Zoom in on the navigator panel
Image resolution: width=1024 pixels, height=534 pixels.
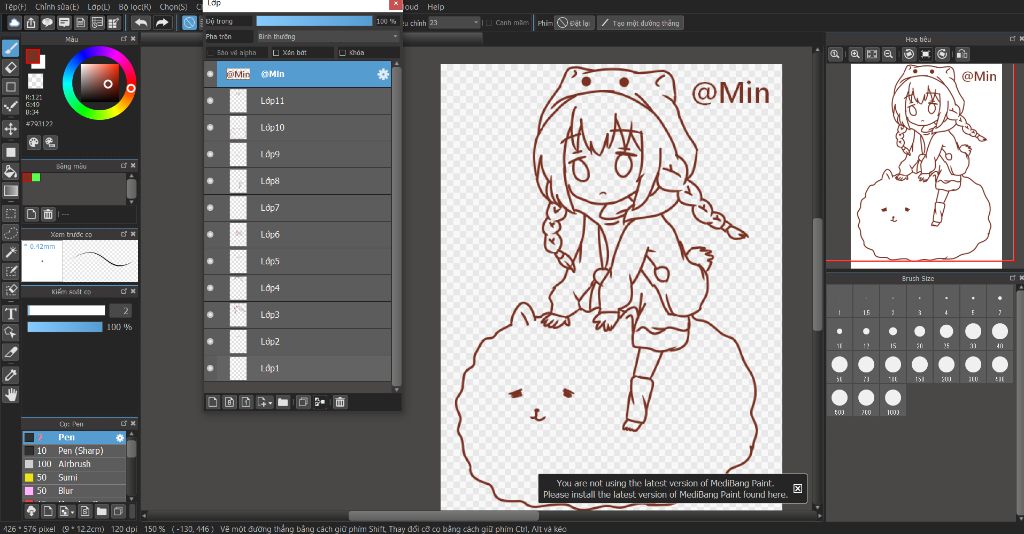(855, 54)
